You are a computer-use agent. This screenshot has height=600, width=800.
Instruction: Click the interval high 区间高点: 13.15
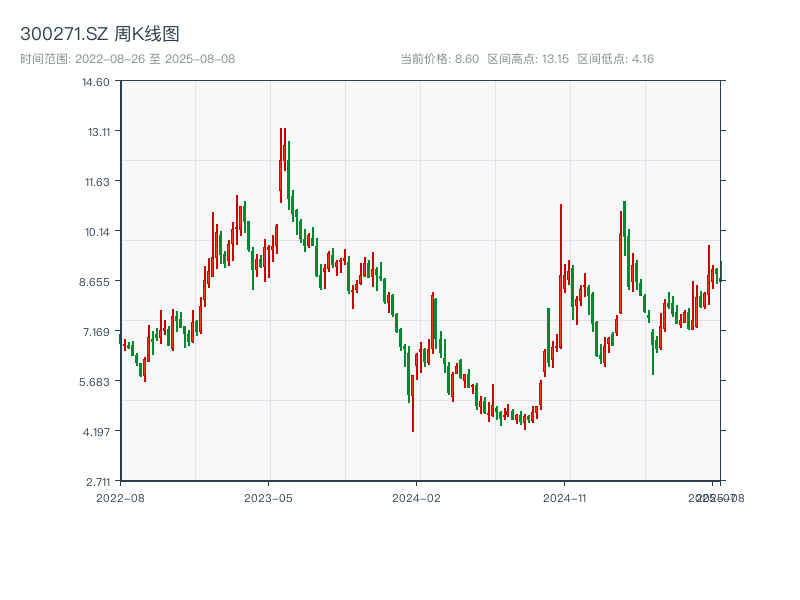coord(528,59)
